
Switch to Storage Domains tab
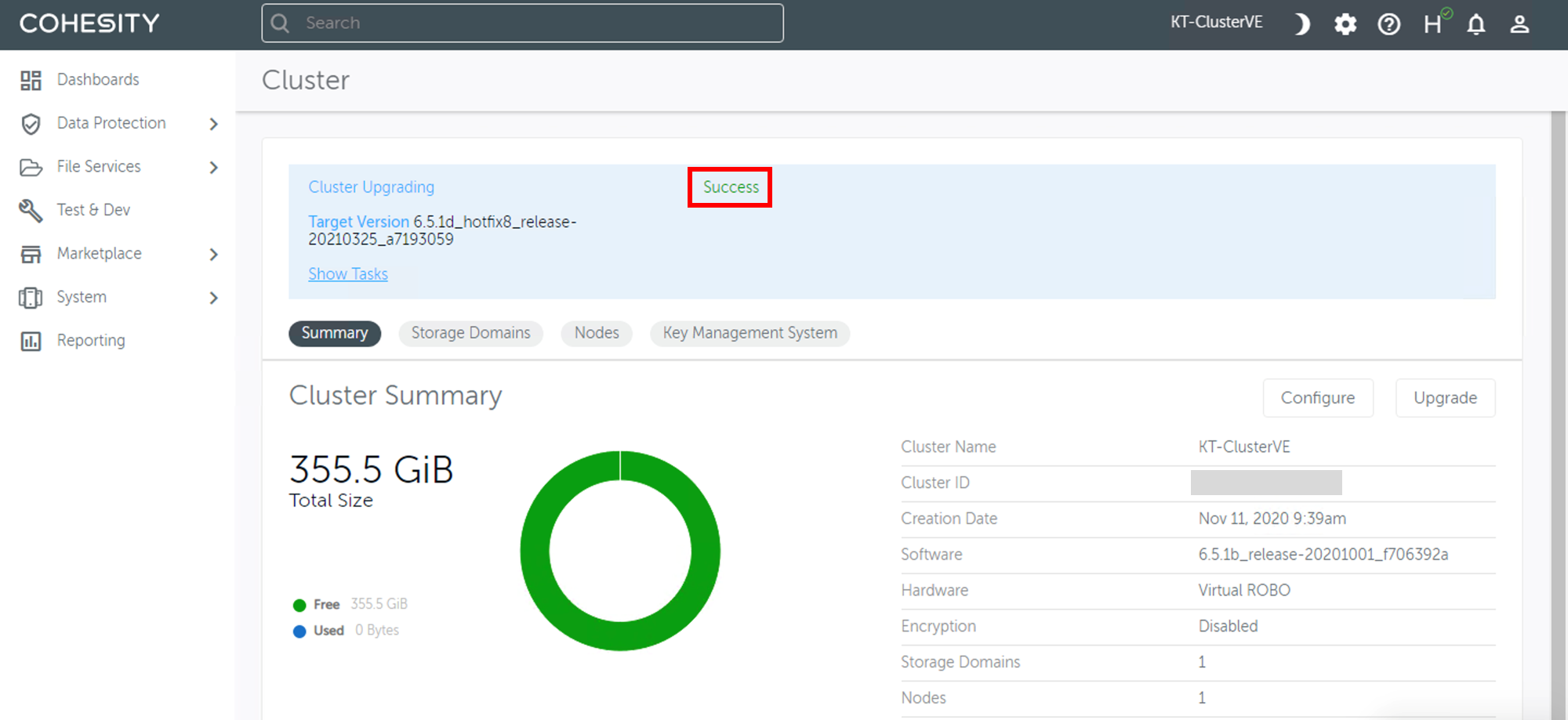(x=471, y=333)
